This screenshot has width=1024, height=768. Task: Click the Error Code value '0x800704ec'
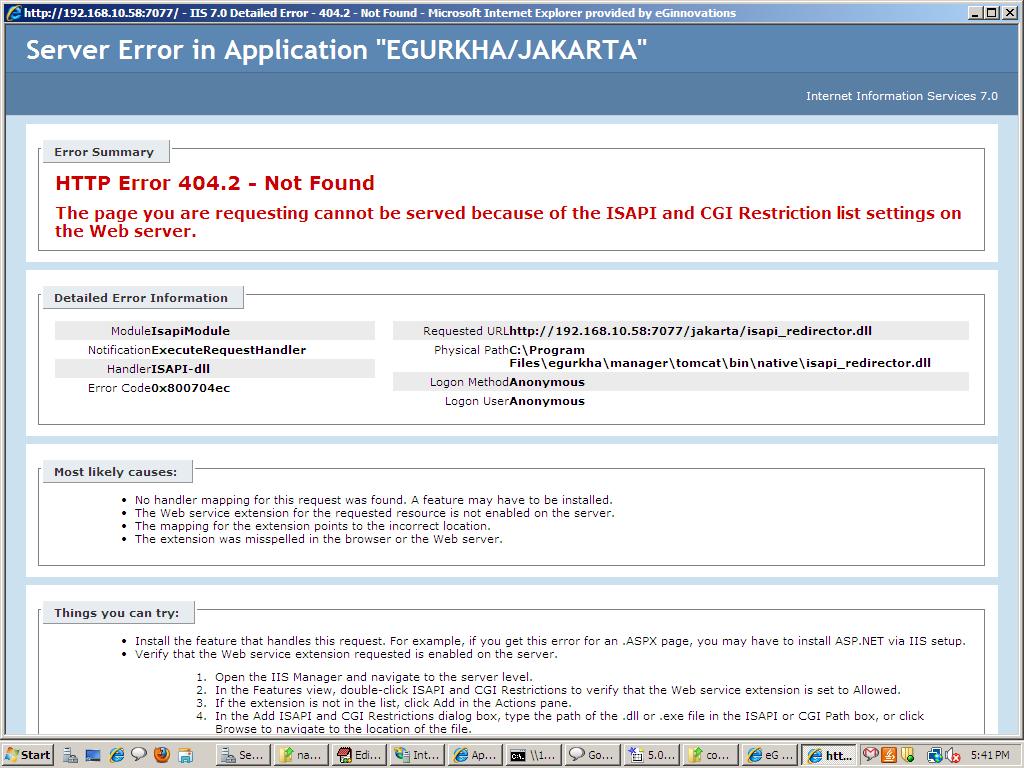(191, 388)
